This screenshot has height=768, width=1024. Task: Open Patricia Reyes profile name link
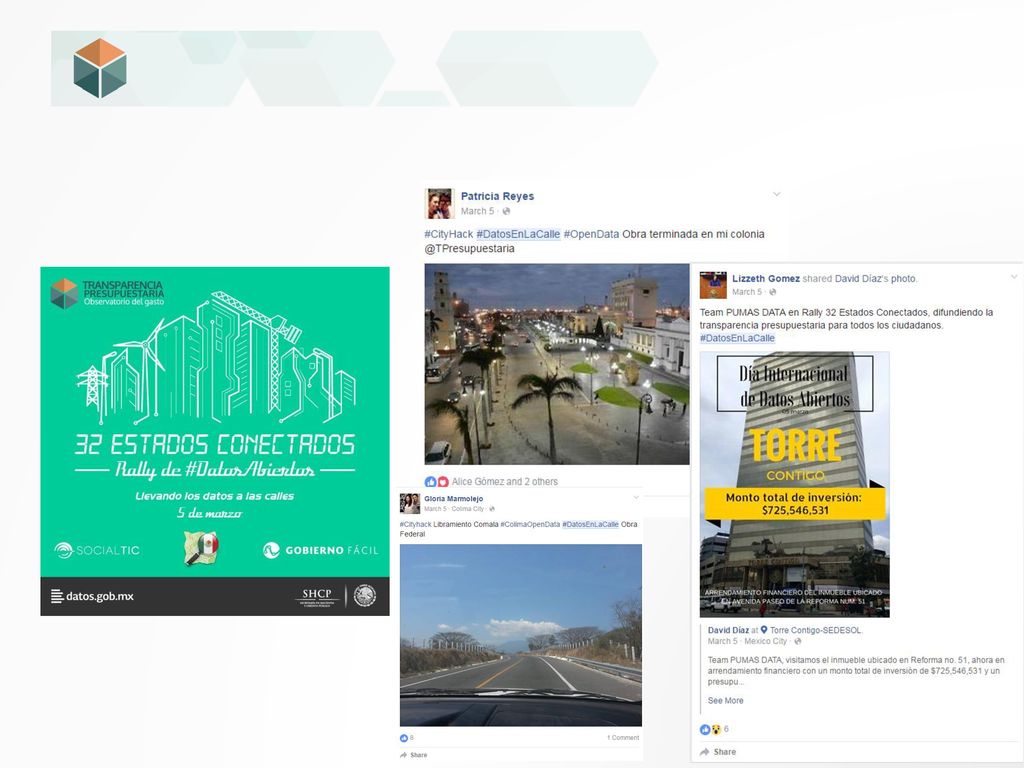coord(497,196)
